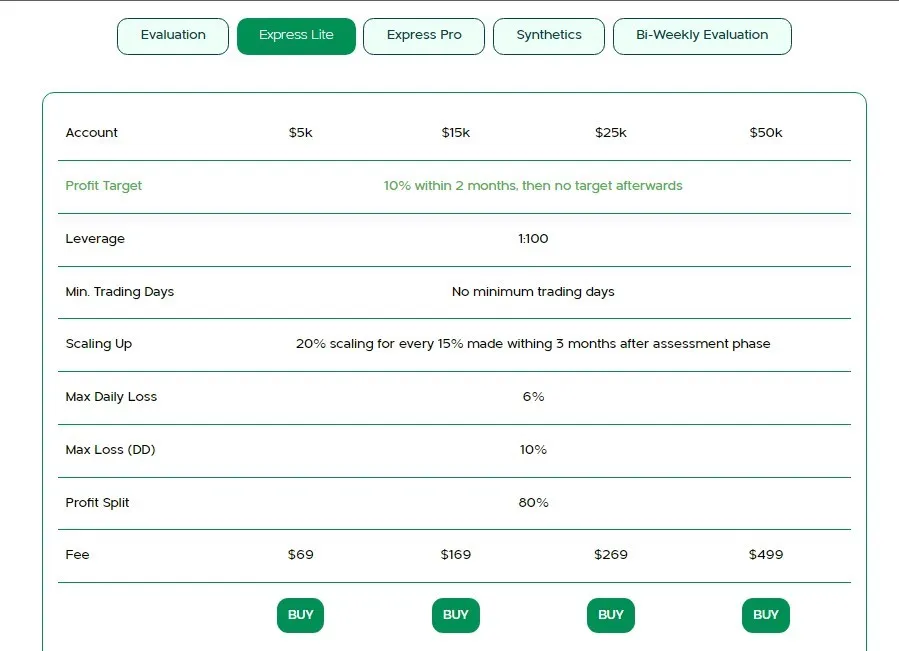Click the $25k column label

click(610, 132)
